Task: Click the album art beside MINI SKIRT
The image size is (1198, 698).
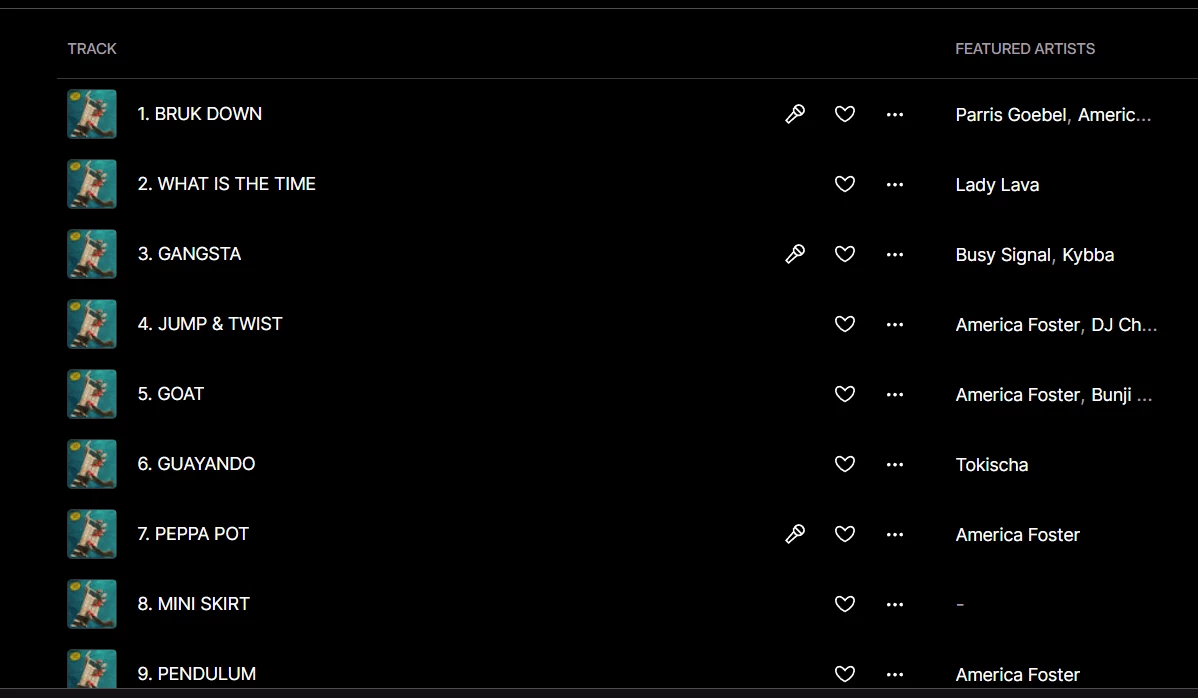Action: (92, 604)
